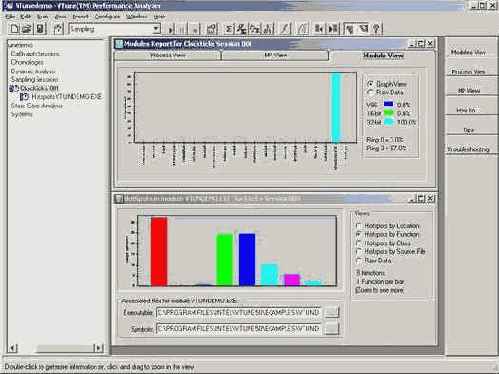Image resolution: width=499 pixels, height=374 pixels.
Task: Click the browse button beside Executable path
Action: point(331,312)
